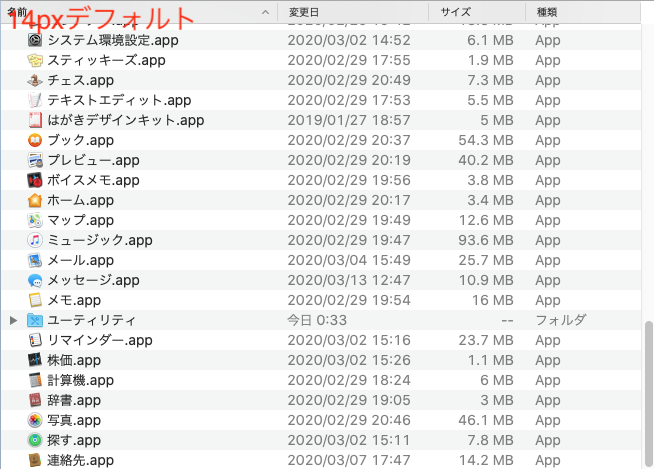654x469 pixels.
Task: Select the 株価.app file name
Action: click(x=74, y=360)
